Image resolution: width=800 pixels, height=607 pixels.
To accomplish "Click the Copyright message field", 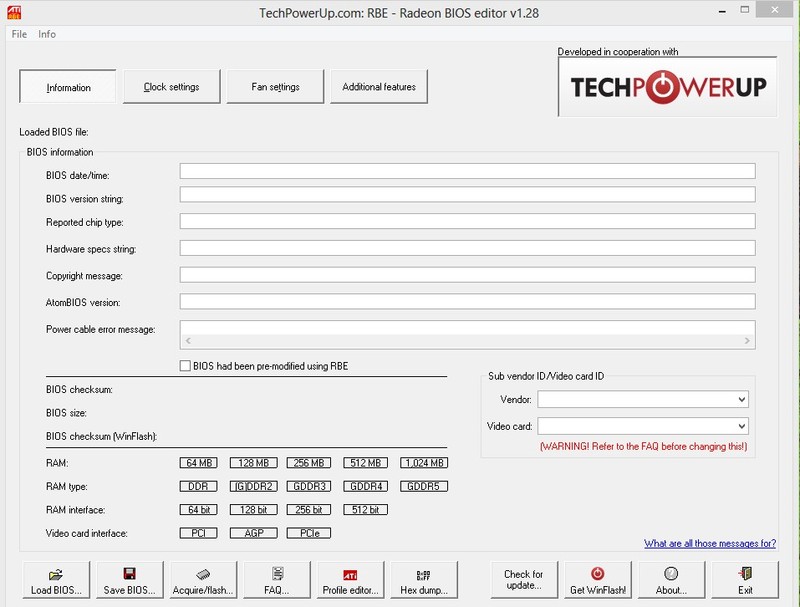I will (467, 274).
